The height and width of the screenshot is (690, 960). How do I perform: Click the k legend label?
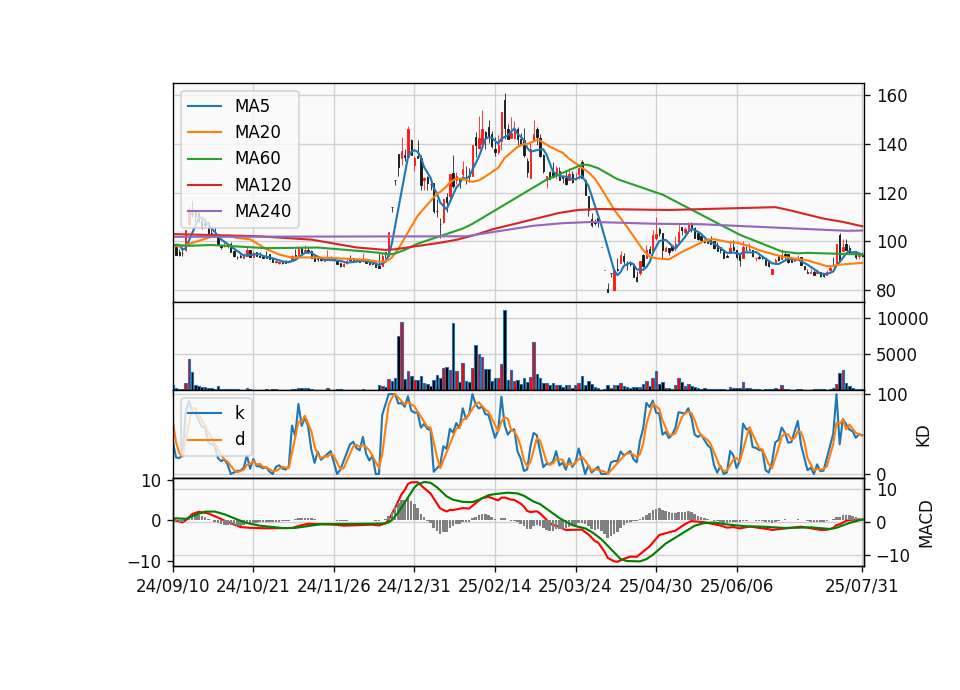click(239, 413)
